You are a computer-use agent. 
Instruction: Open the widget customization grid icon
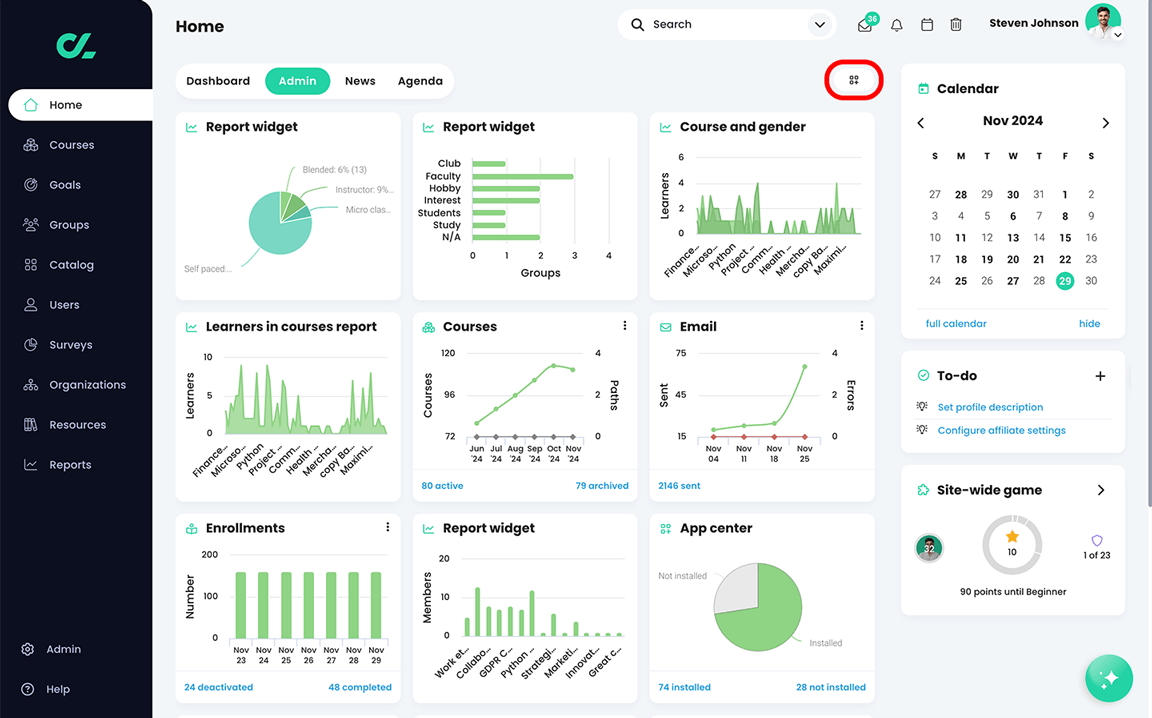pyautogui.click(x=853, y=80)
